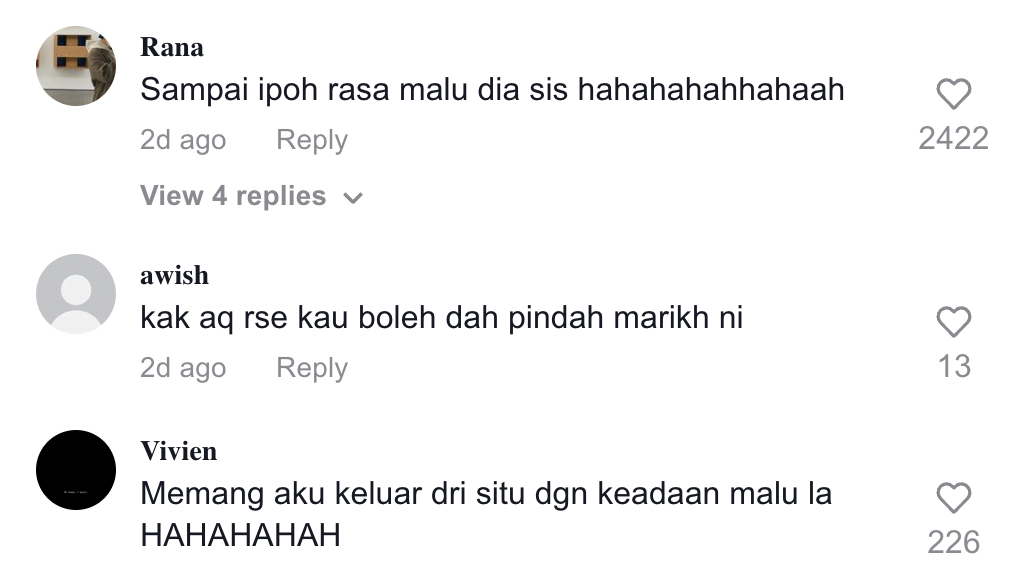Screen dimensions: 1032x566
Task: Select the 226 like count
Action: click(x=954, y=543)
